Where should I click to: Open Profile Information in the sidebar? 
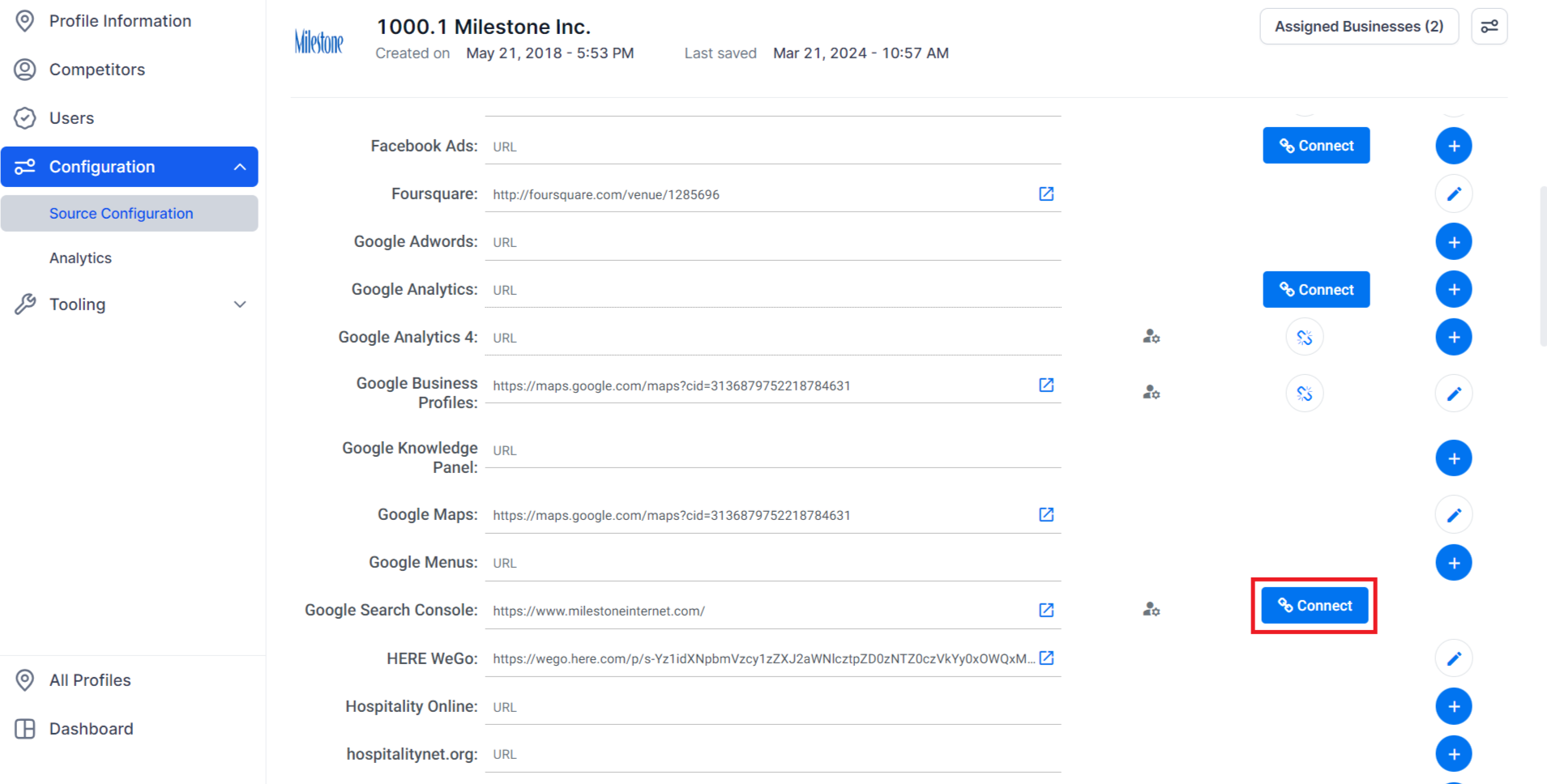[x=120, y=21]
